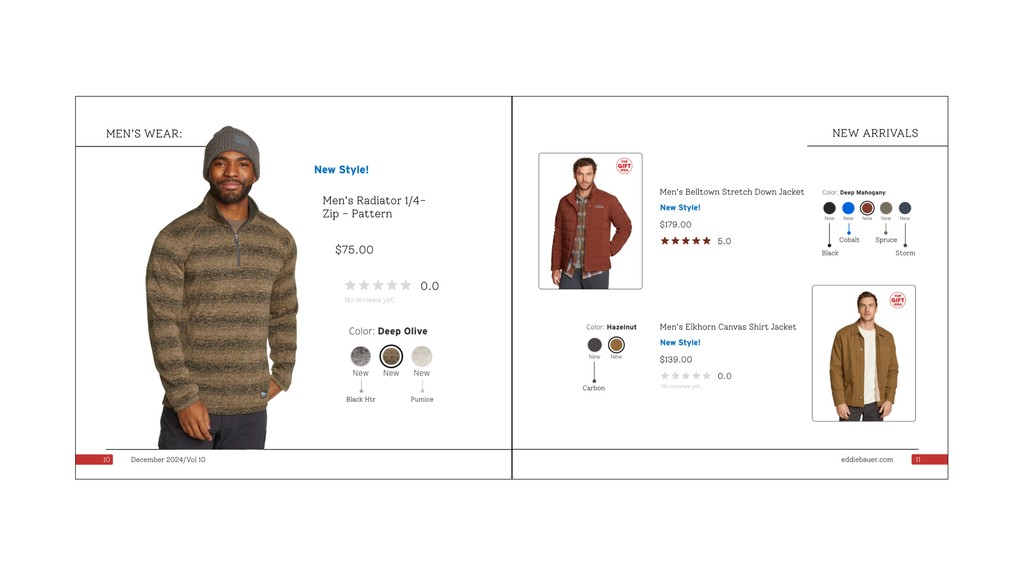Select the Black jacket color swatch
This screenshot has height=576, width=1024.
pos(829,208)
